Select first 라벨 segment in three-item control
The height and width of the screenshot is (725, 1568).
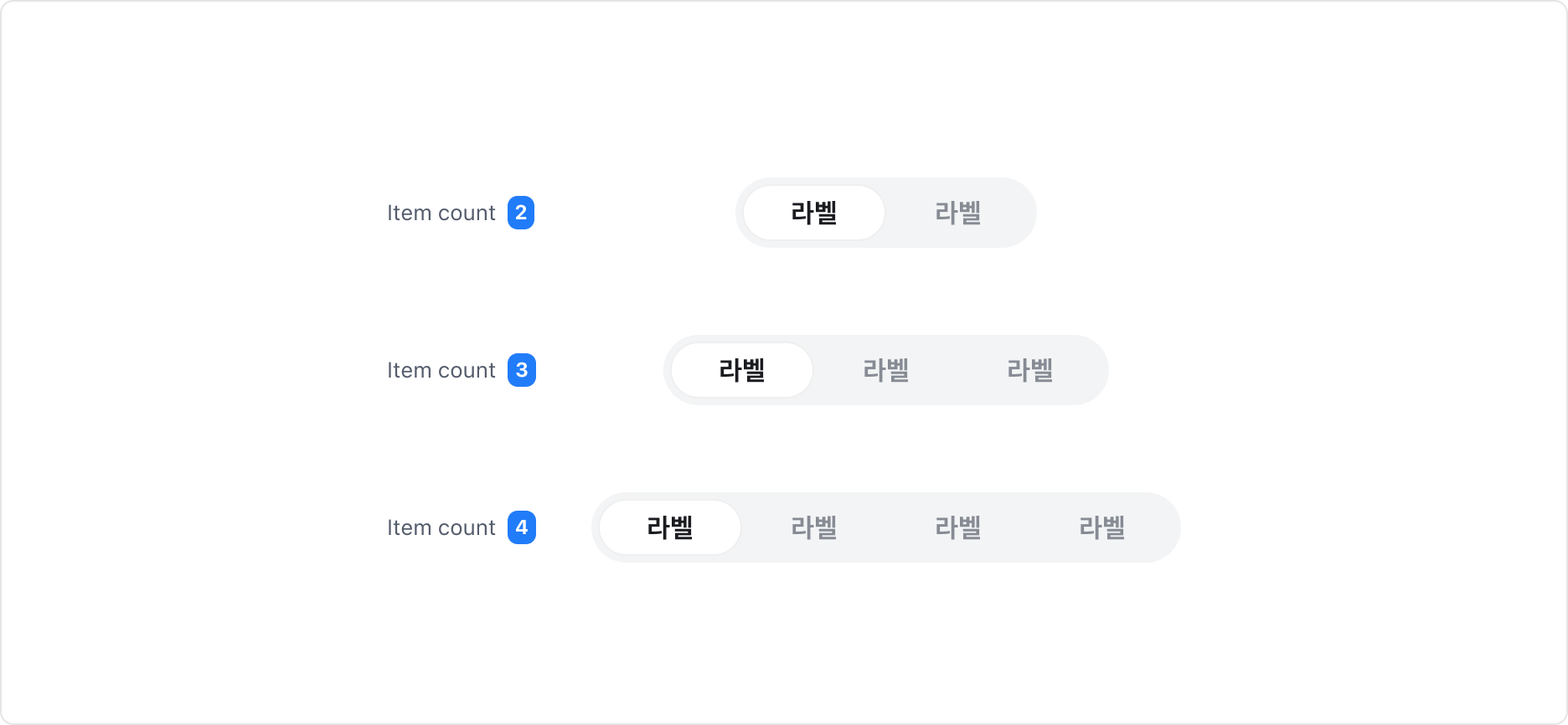(x=740, y=370)
